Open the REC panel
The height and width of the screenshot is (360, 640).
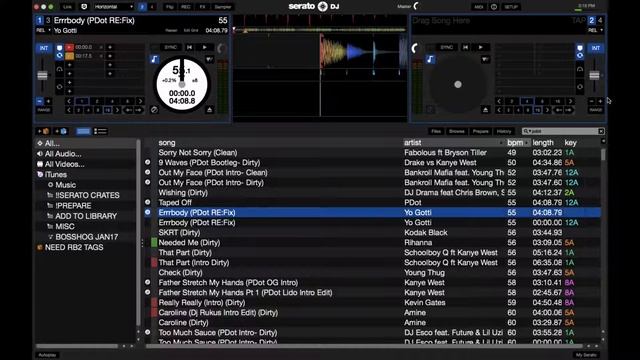[186, 7]
